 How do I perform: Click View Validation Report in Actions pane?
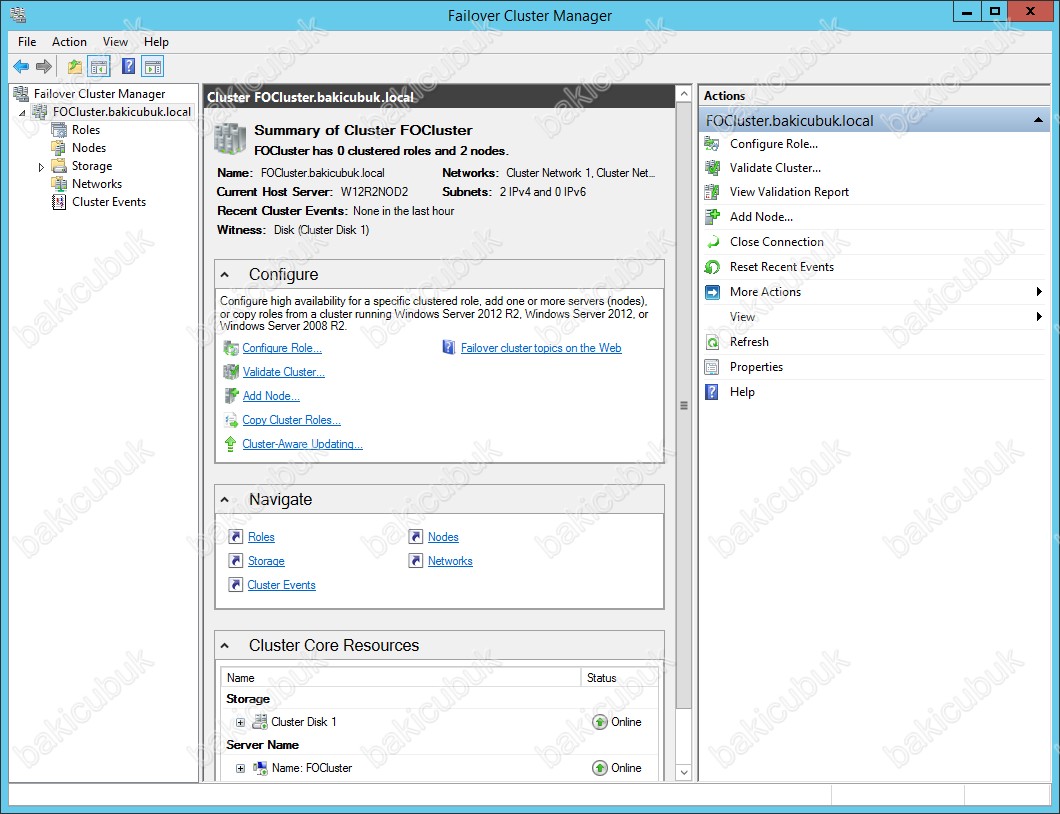[789, 192]
